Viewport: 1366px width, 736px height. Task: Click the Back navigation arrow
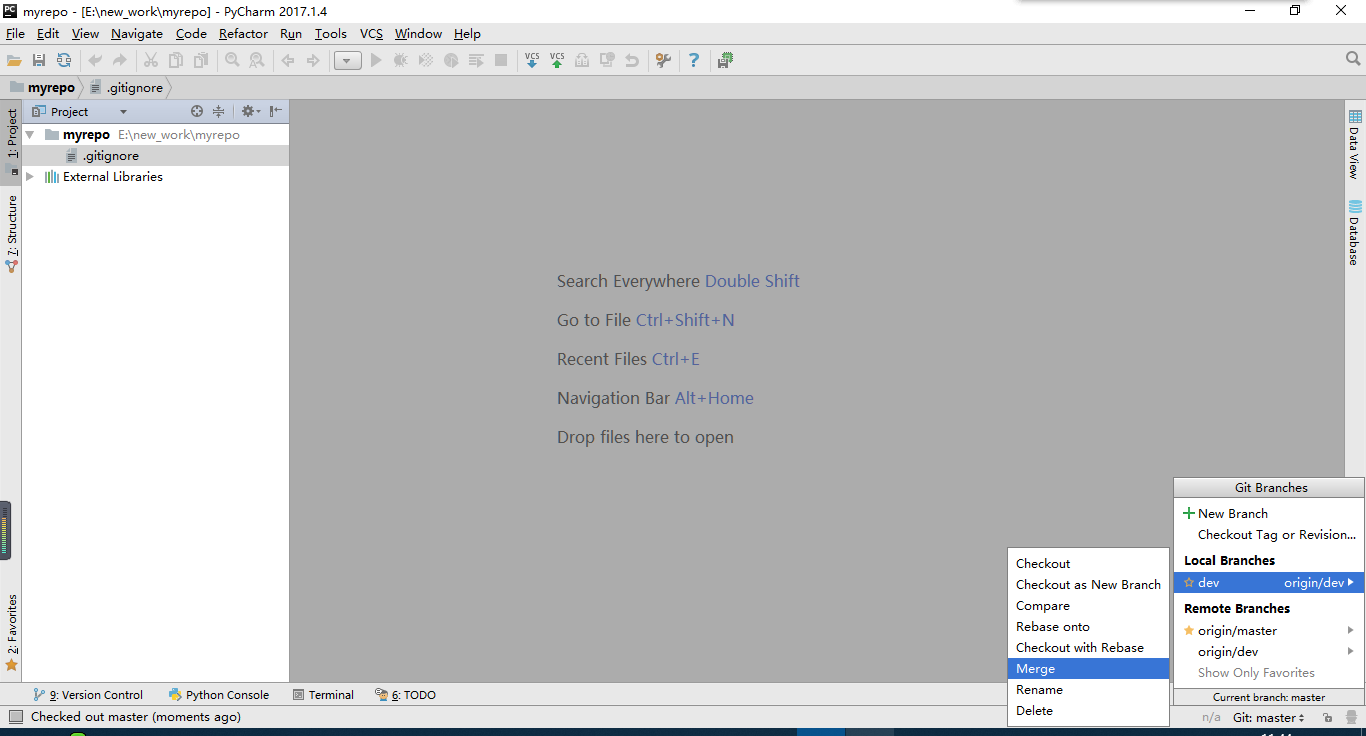click(288, 61)
